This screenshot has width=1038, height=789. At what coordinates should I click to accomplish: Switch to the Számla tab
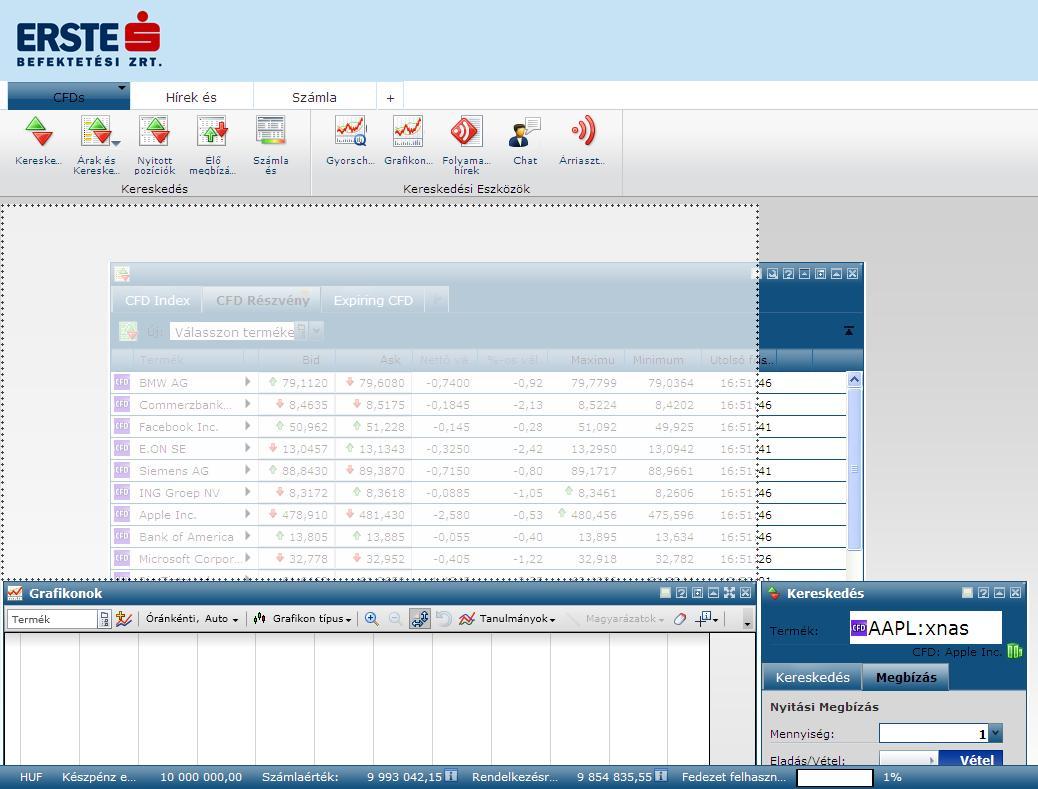pos(314,97)
